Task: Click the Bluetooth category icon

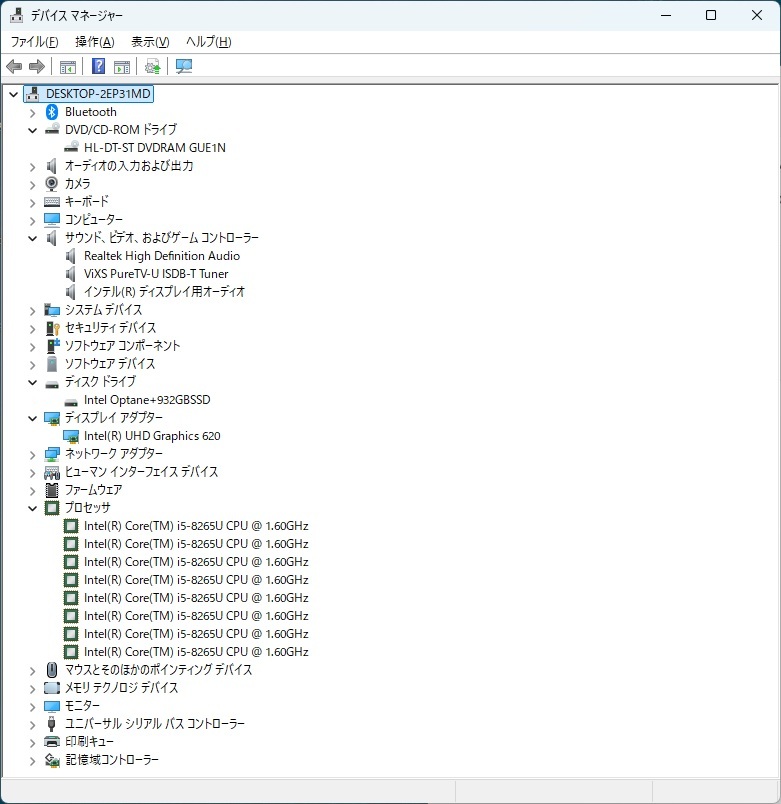Action: click(52, 112)
